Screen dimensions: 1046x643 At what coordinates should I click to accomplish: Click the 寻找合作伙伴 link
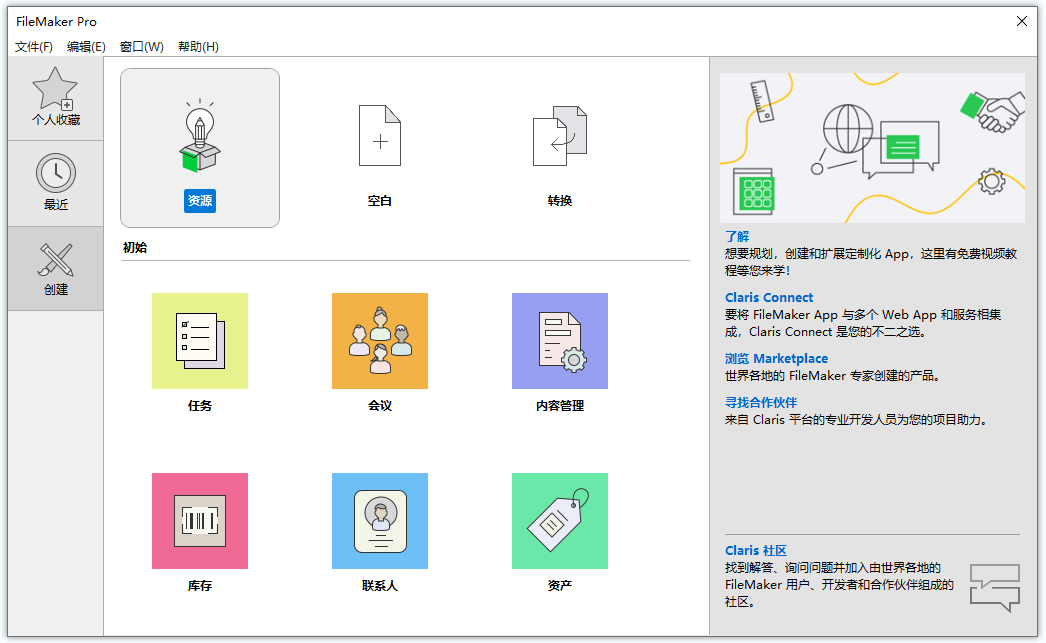(x=761, y=402)
